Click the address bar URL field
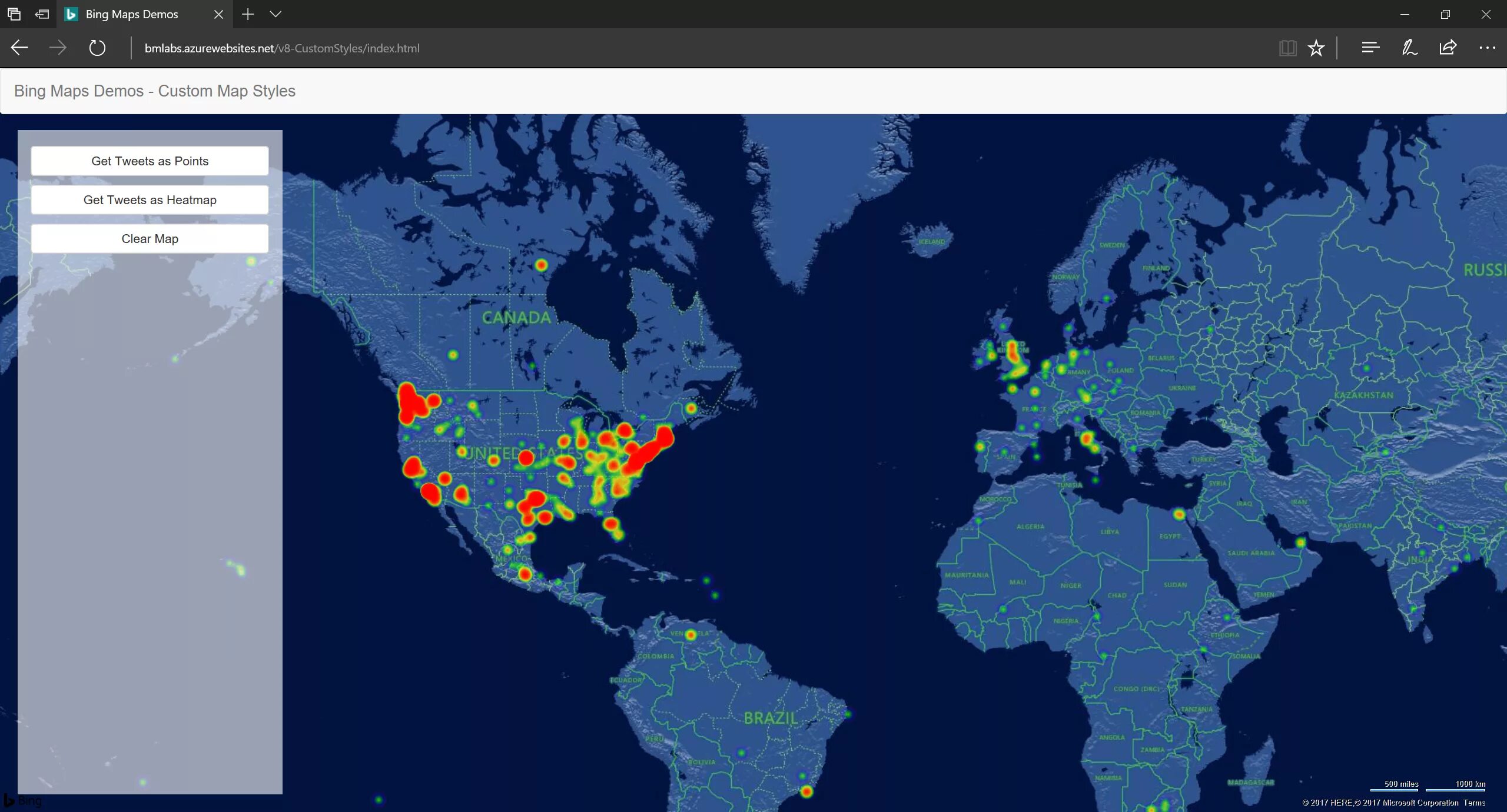The height and width of the screenshot is (812, 1507). click(701, 48)
